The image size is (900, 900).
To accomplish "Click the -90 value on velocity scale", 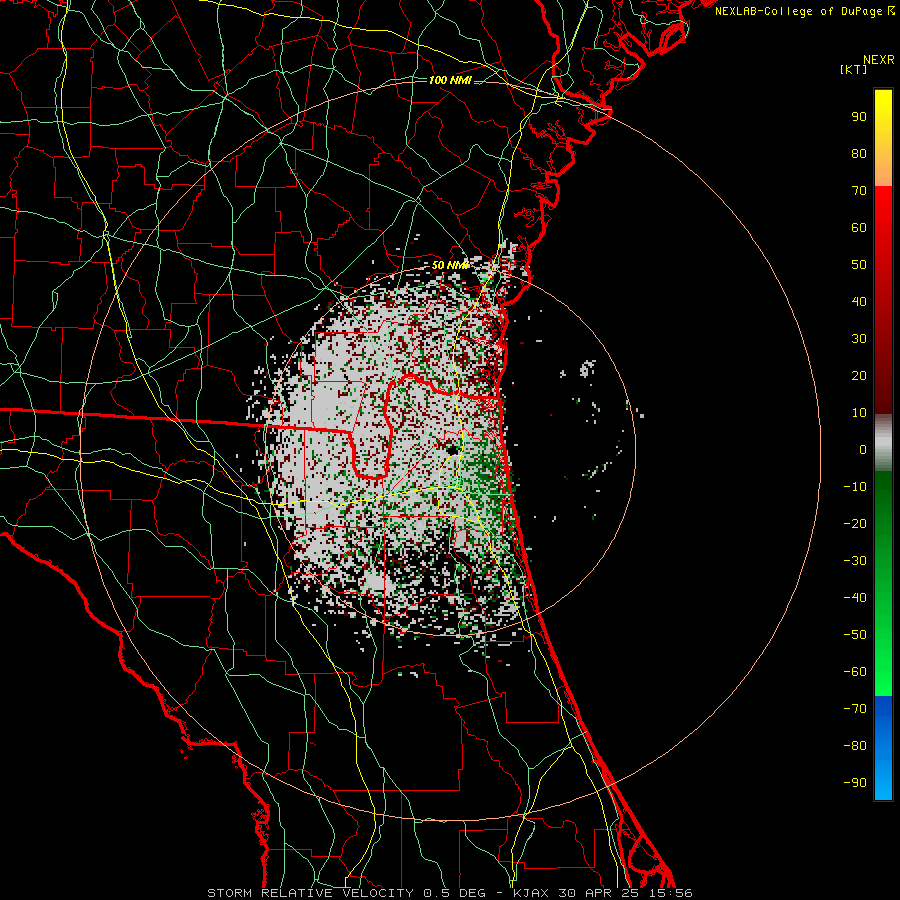I will (855, 783).
